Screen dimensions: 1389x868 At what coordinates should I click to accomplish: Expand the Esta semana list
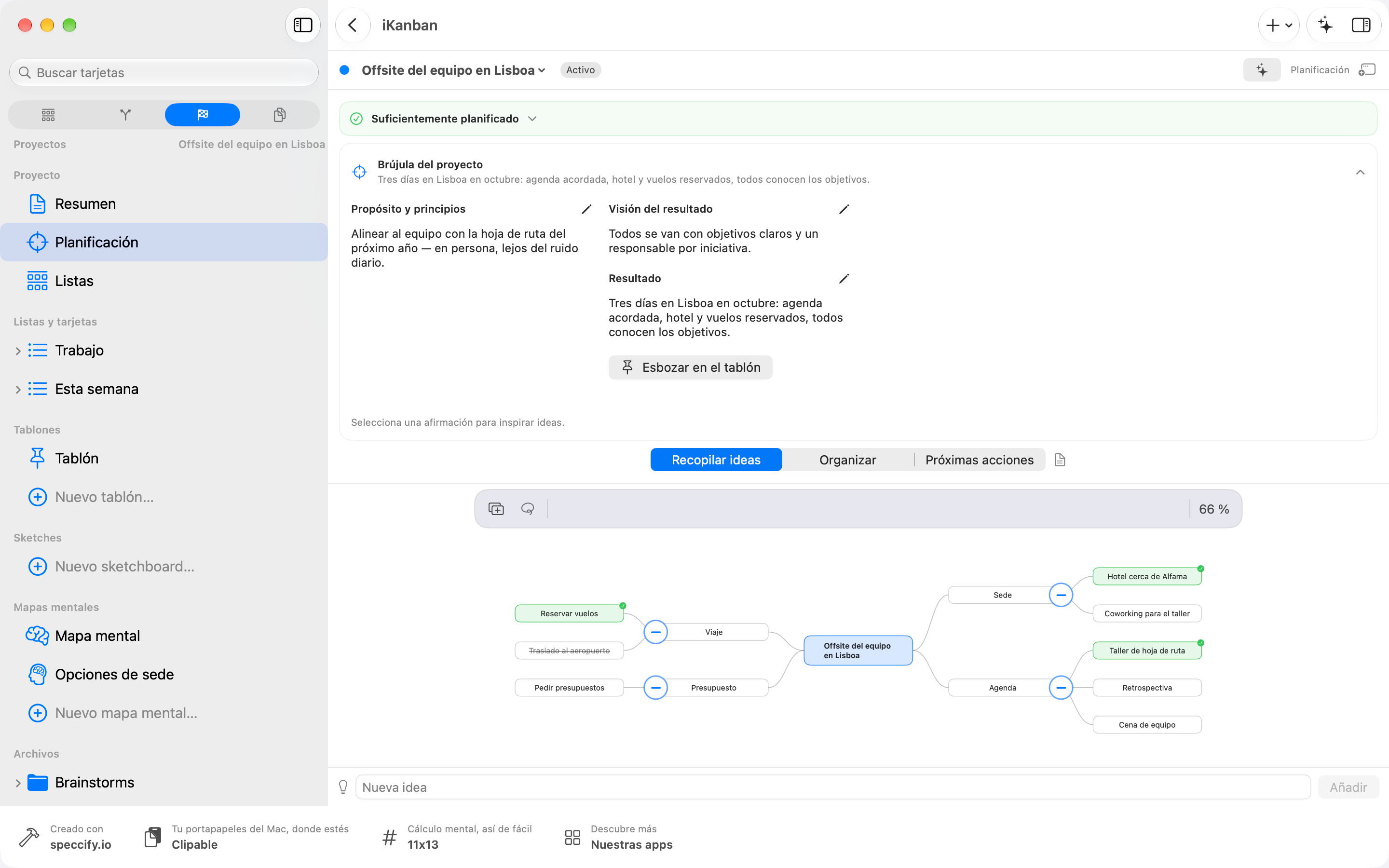(x=18, y=389)
